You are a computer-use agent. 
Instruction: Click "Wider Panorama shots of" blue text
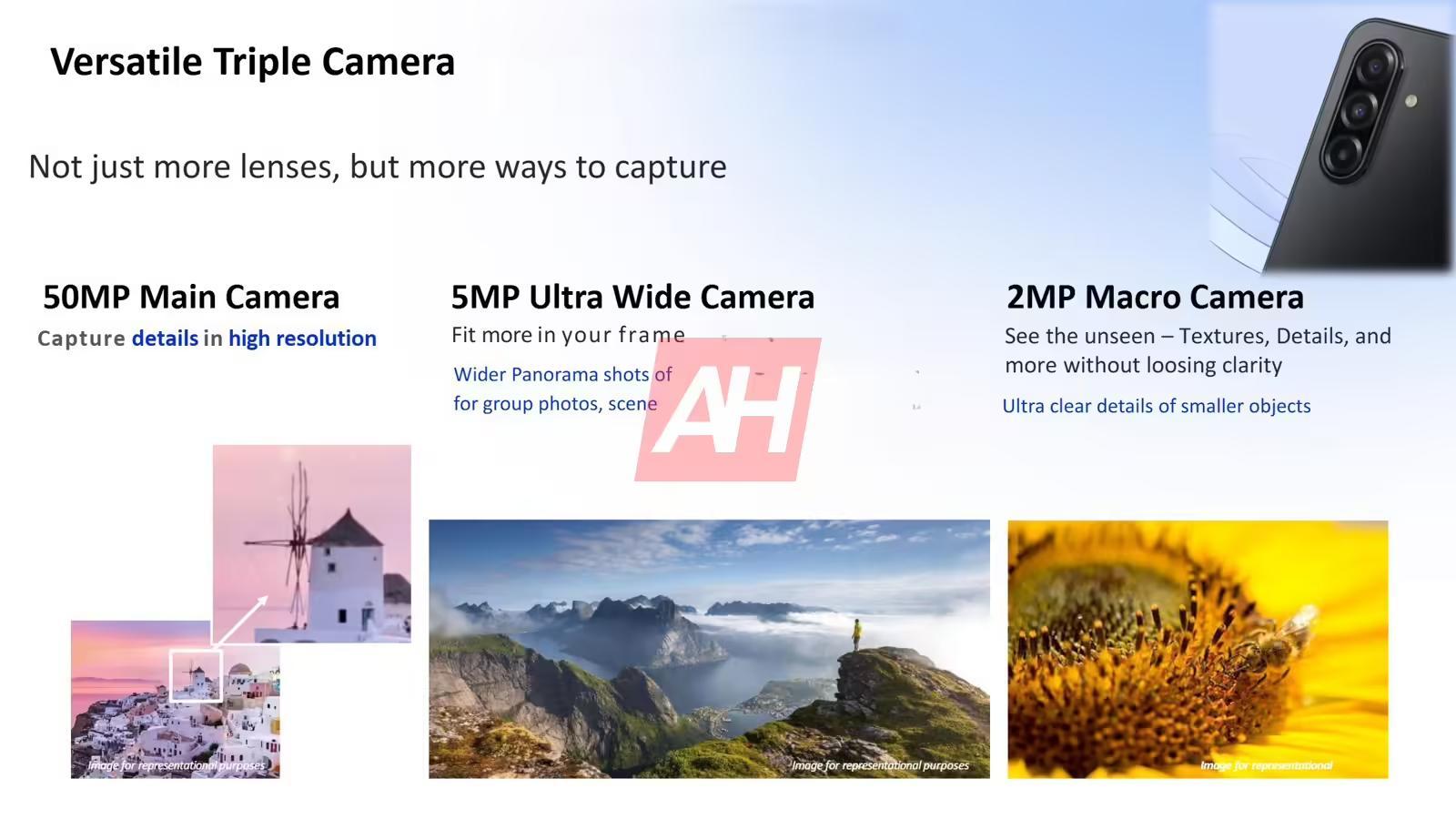coord(562,374)
